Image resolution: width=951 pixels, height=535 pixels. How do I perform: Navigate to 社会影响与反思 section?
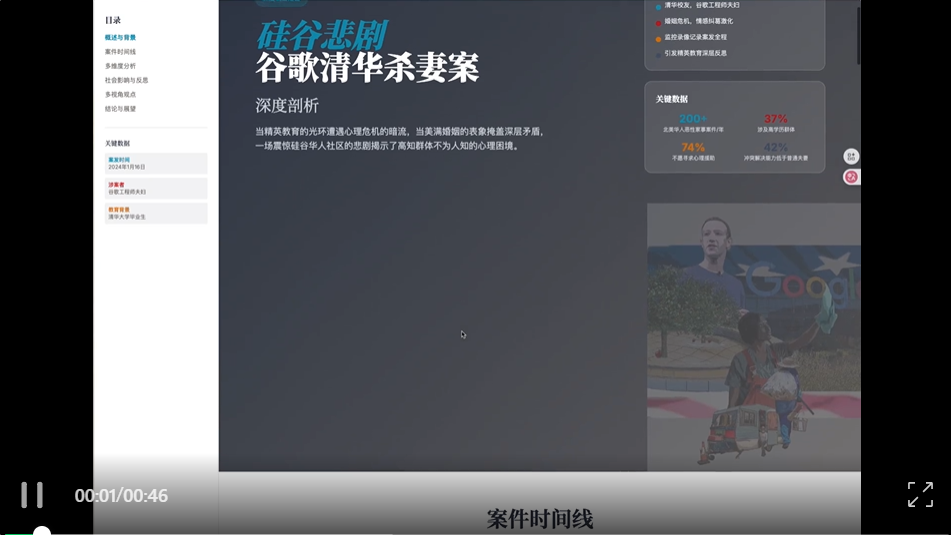pos(126,80)
